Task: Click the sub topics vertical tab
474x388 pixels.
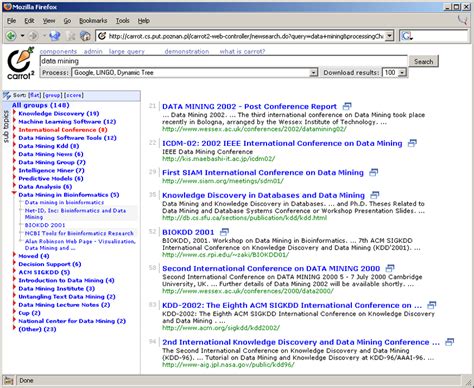Action: point(6,127)
